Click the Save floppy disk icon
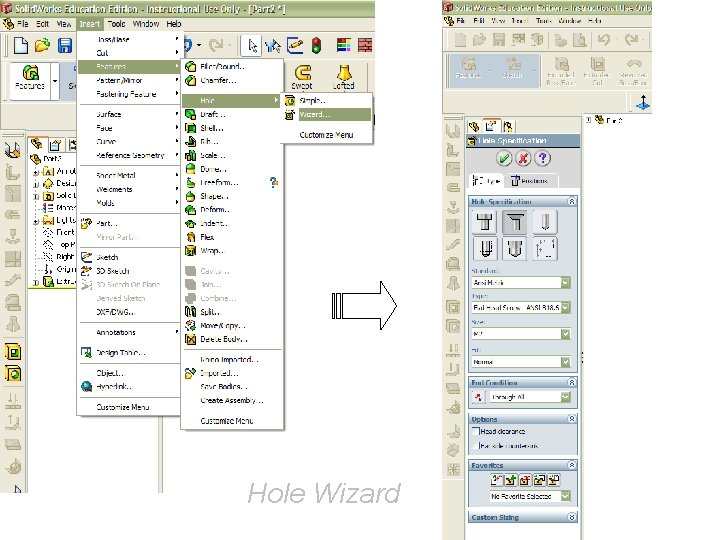The height and width of the screenshot is (540, 720). coord(64,45)
